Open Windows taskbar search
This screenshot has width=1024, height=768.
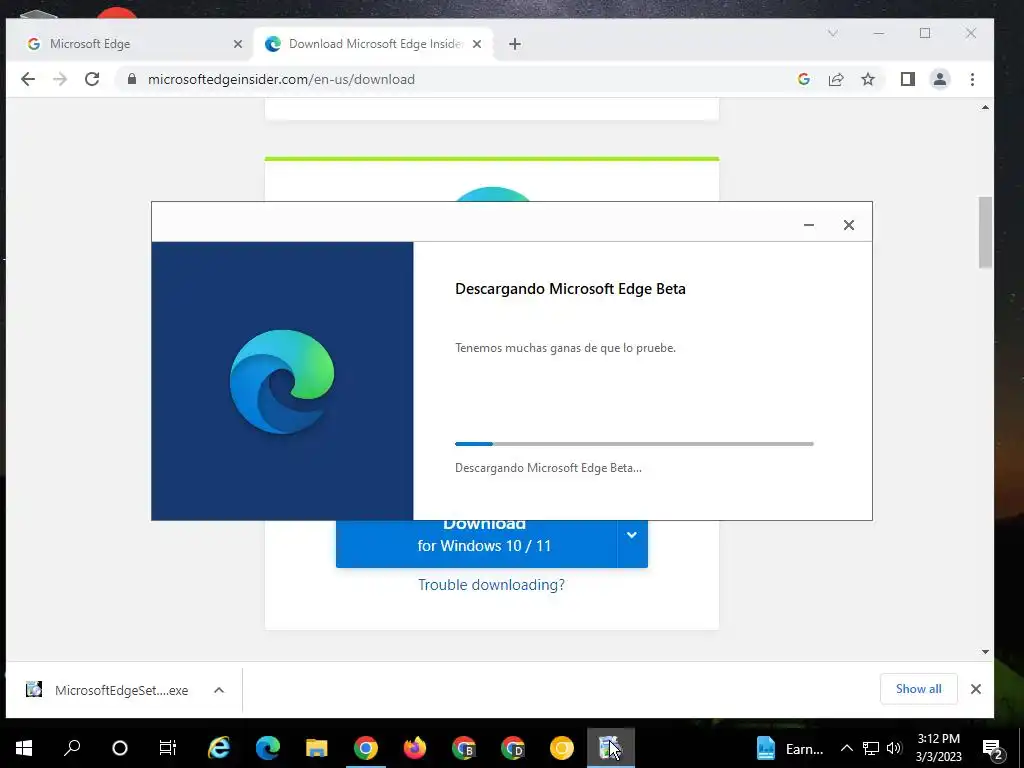(x=72, y=748)
